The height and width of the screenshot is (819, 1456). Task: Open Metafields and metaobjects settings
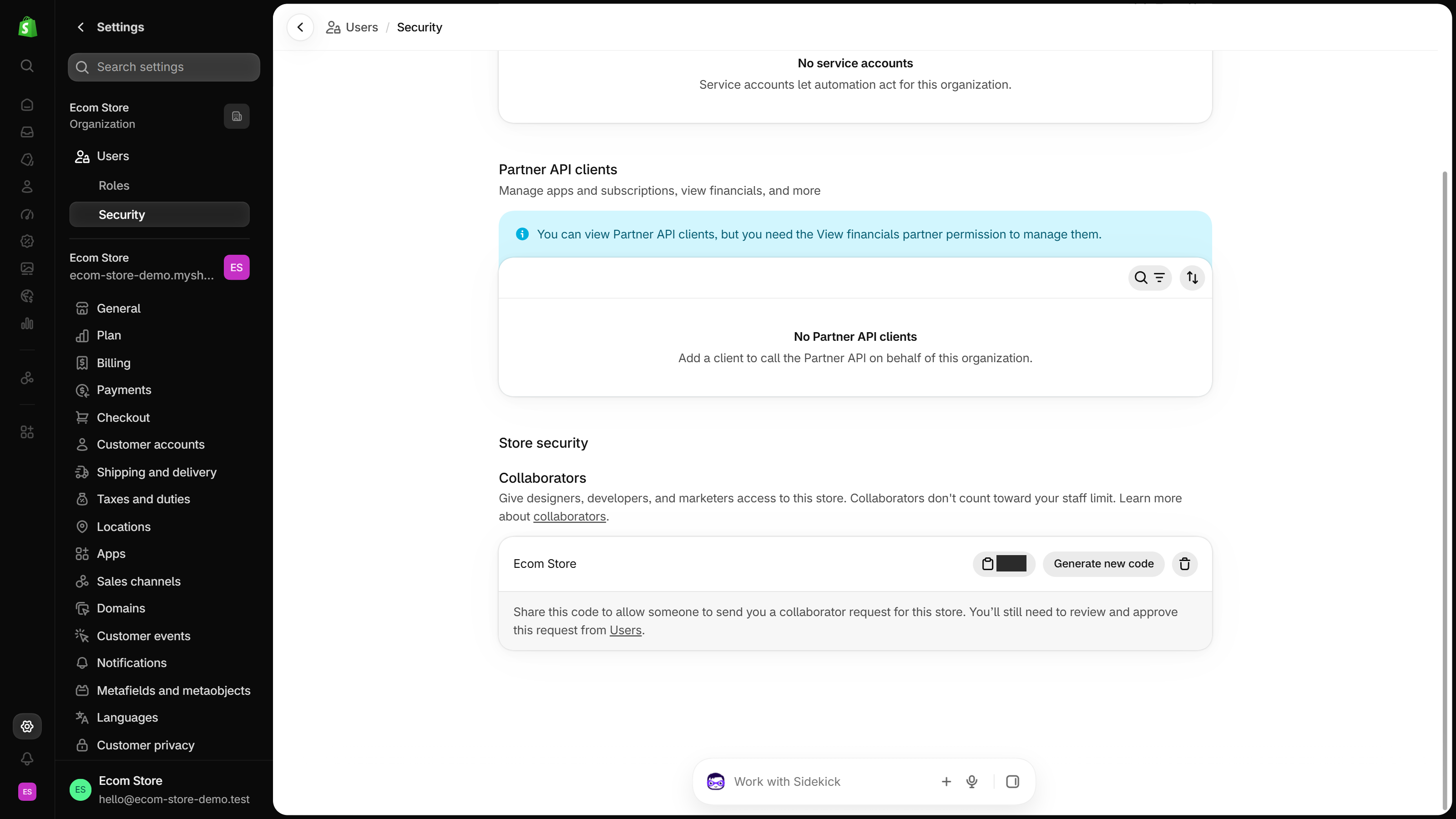pyautogui.click(x=159, y=690)
